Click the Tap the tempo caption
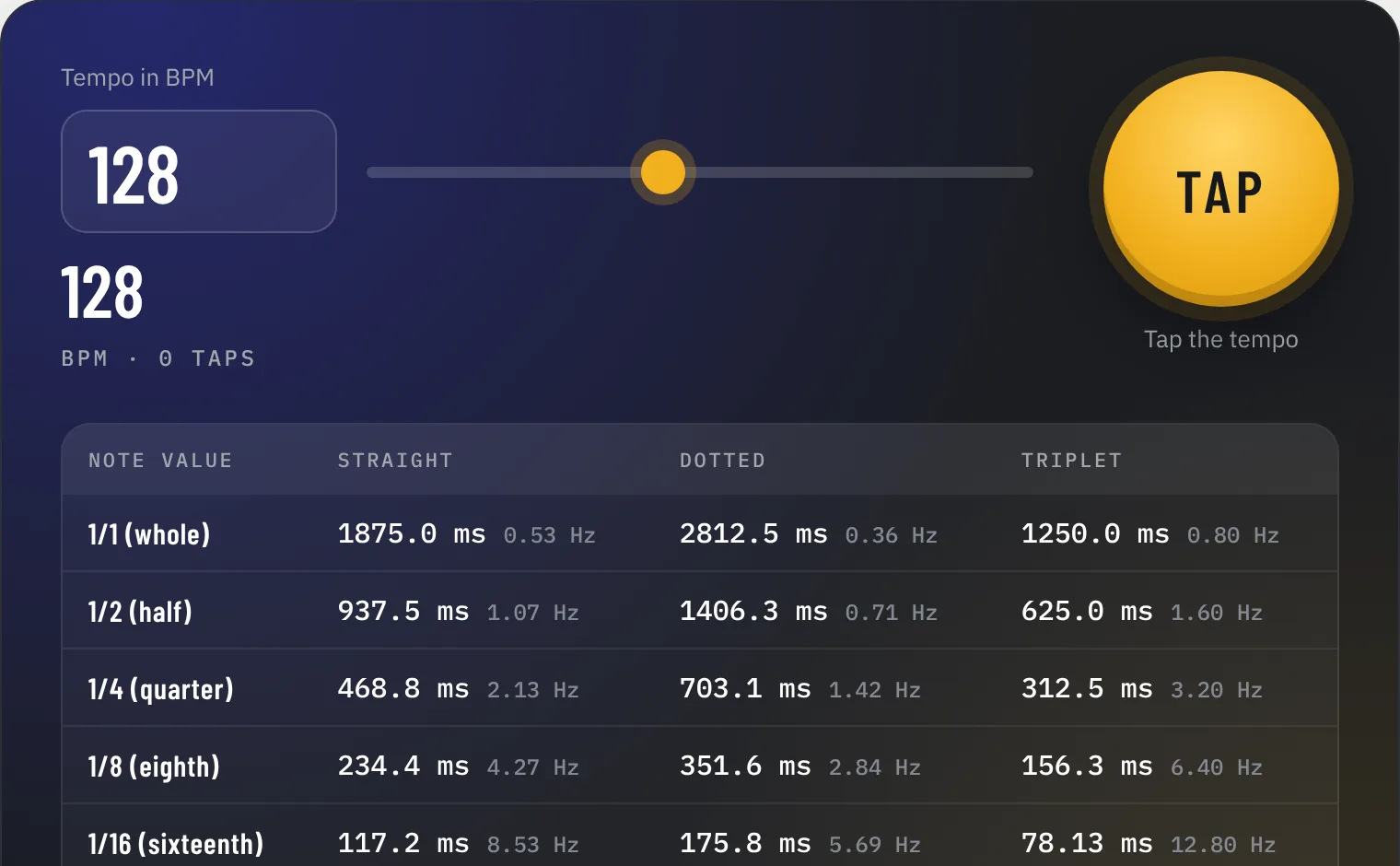 pos(1220,340)
